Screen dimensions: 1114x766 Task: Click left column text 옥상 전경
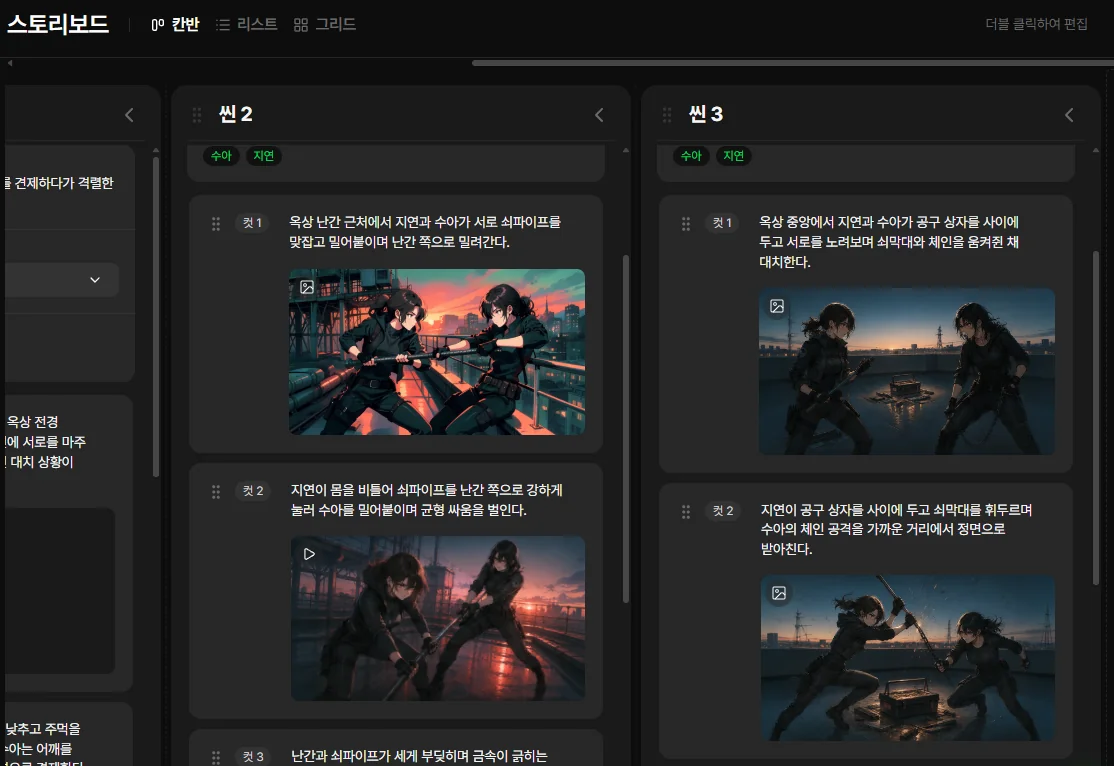coord(33,422)
